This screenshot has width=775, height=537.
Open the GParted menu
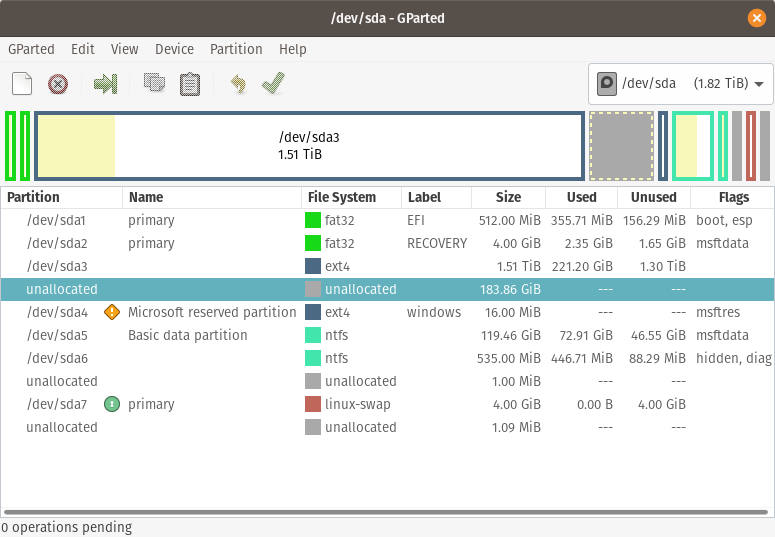(x=31, y=49)
